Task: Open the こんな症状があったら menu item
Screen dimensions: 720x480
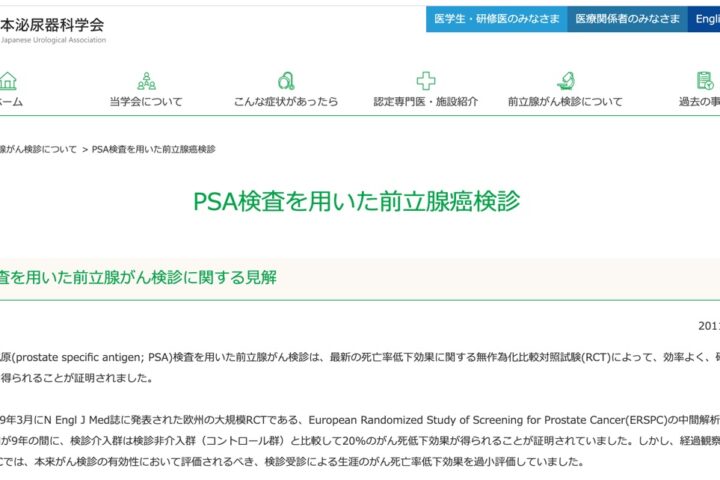Action: pyautogui.click(x=286, y=102)
